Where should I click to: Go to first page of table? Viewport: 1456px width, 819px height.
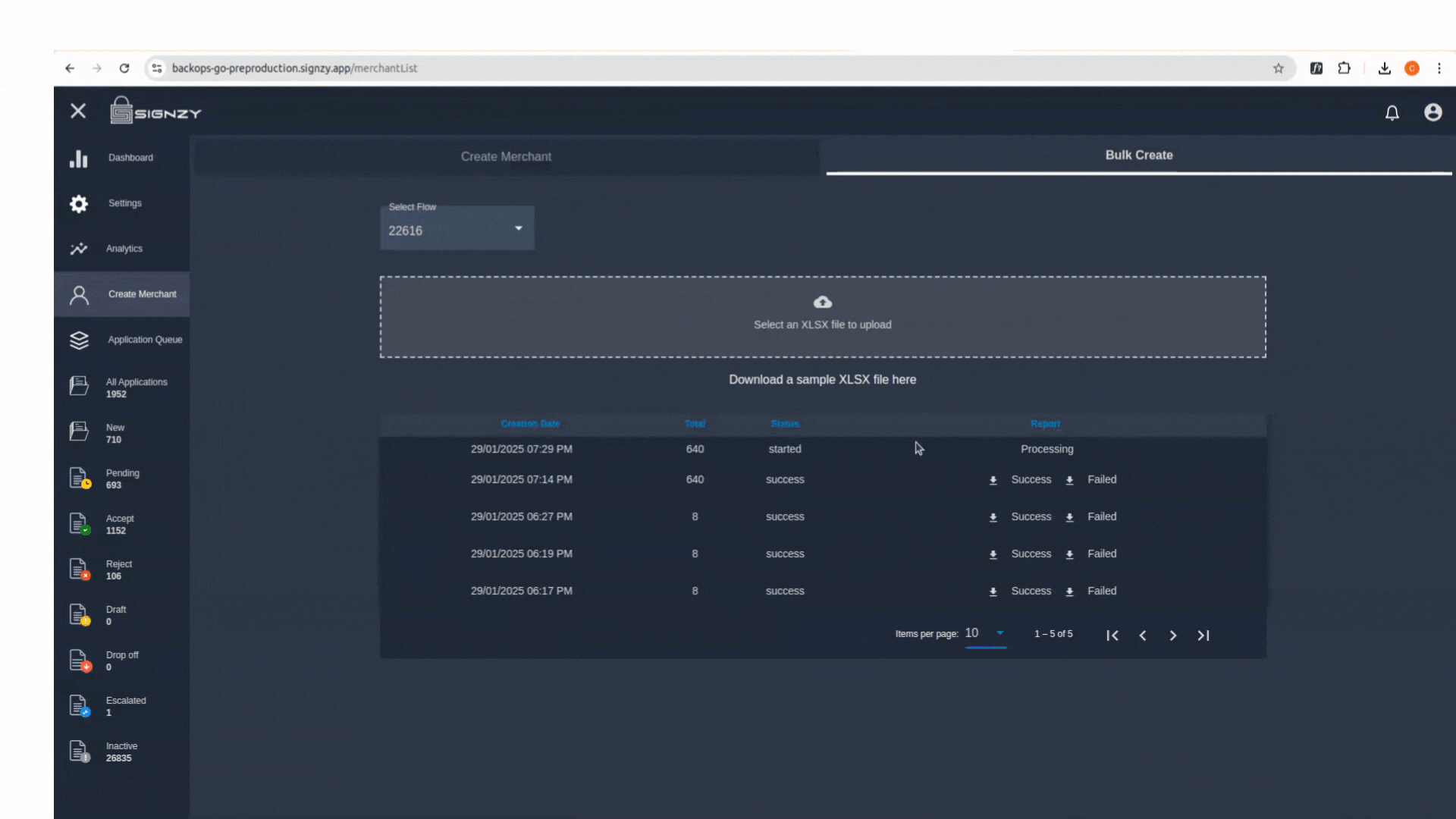1112,635
